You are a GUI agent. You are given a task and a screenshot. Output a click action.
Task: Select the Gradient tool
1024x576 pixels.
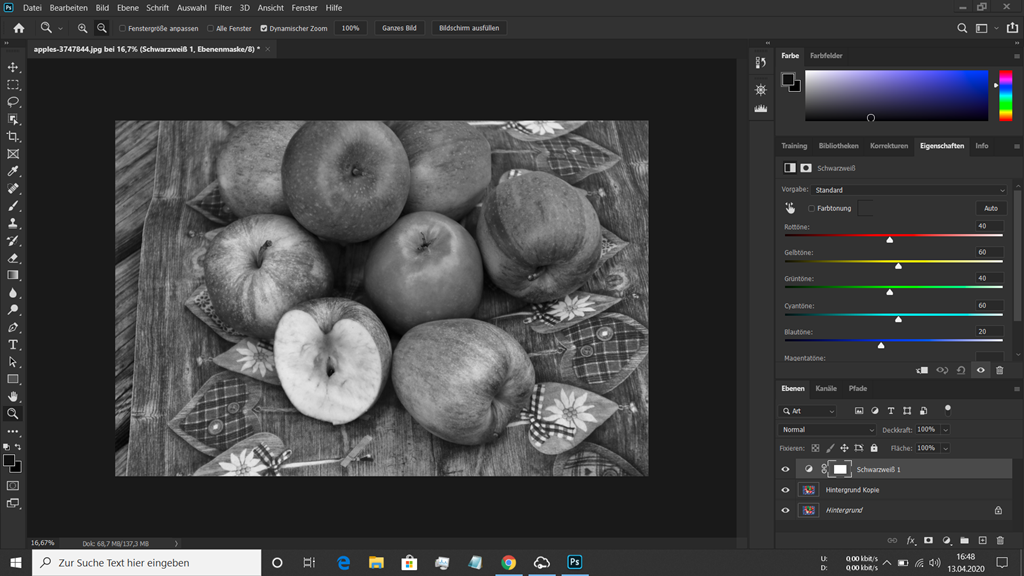pos(13,275)
